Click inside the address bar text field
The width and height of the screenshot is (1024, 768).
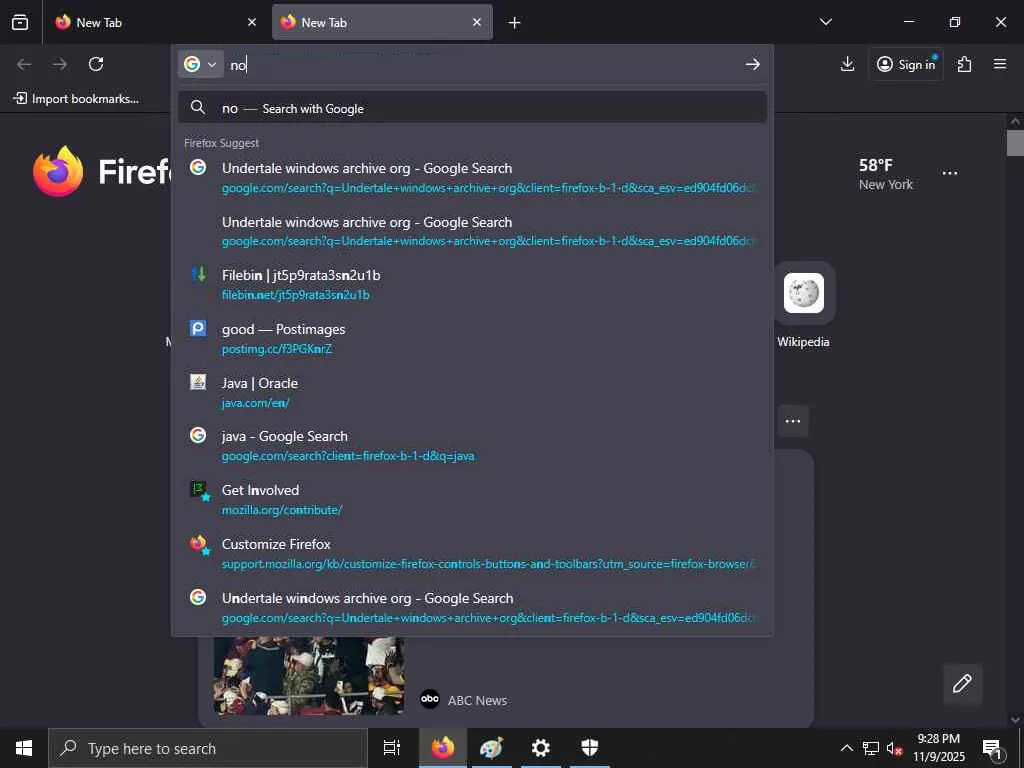[483, 64]
